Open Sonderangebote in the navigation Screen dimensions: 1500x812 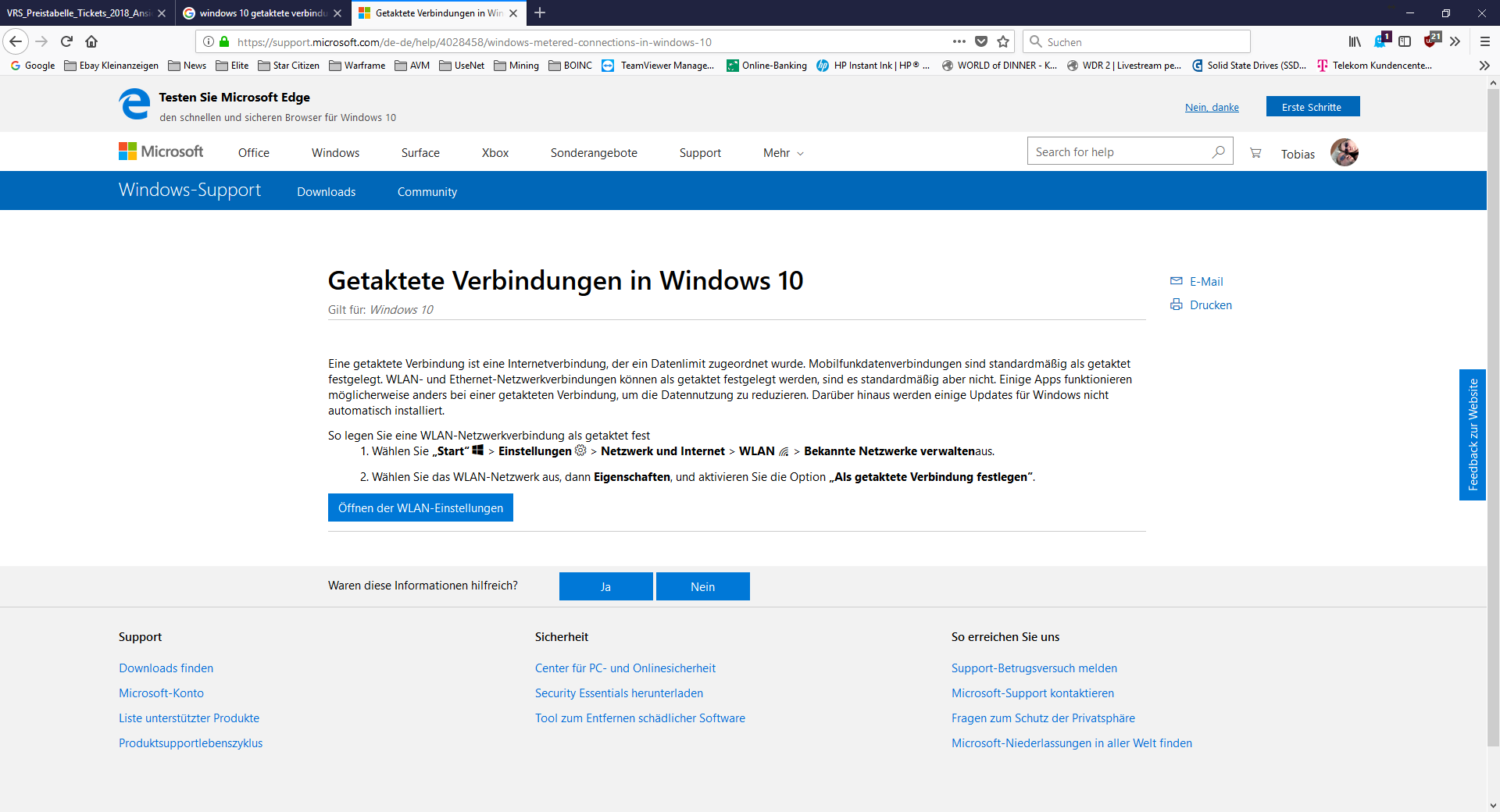click(594, 153)
